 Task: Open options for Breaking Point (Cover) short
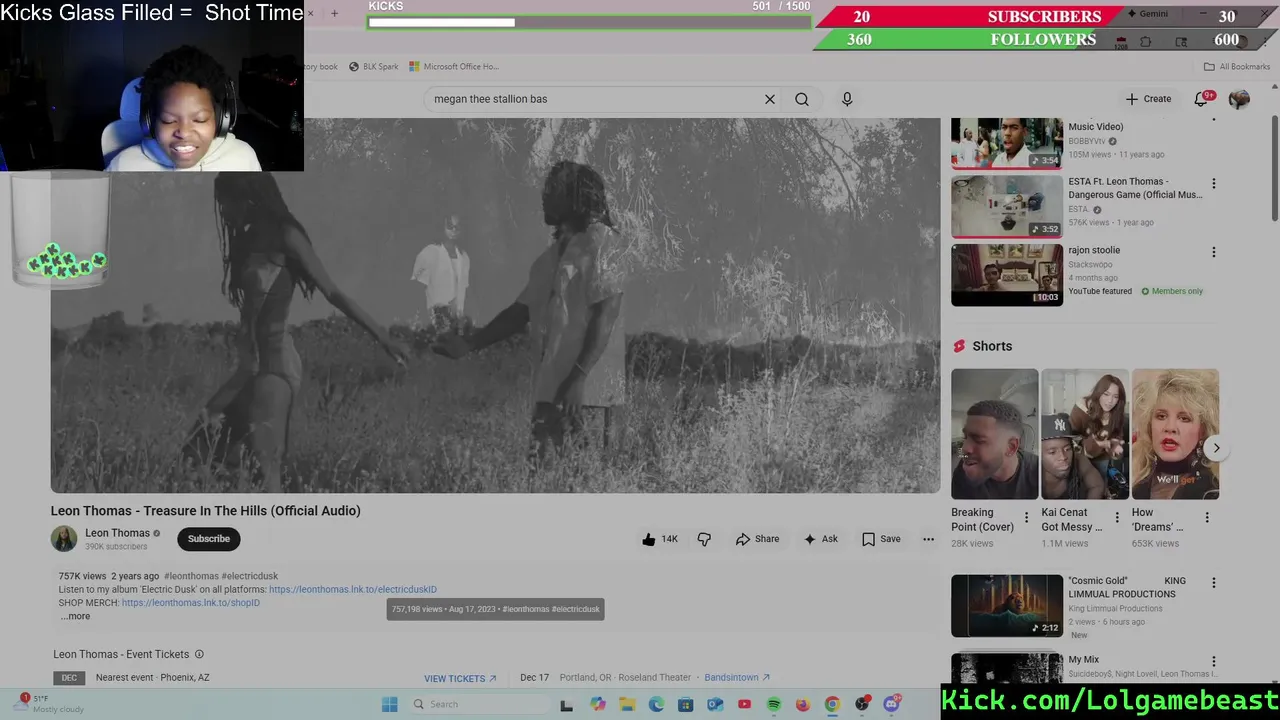tap(1026, 518)
